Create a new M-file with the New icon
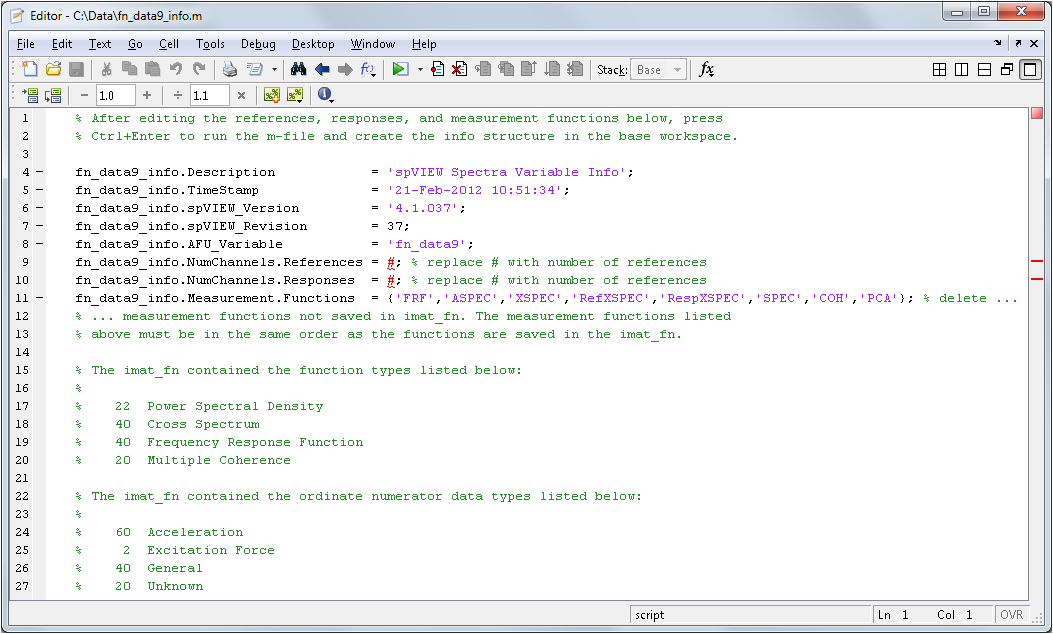Screen dimensions: 1053x634 click(x=29, y=69)
